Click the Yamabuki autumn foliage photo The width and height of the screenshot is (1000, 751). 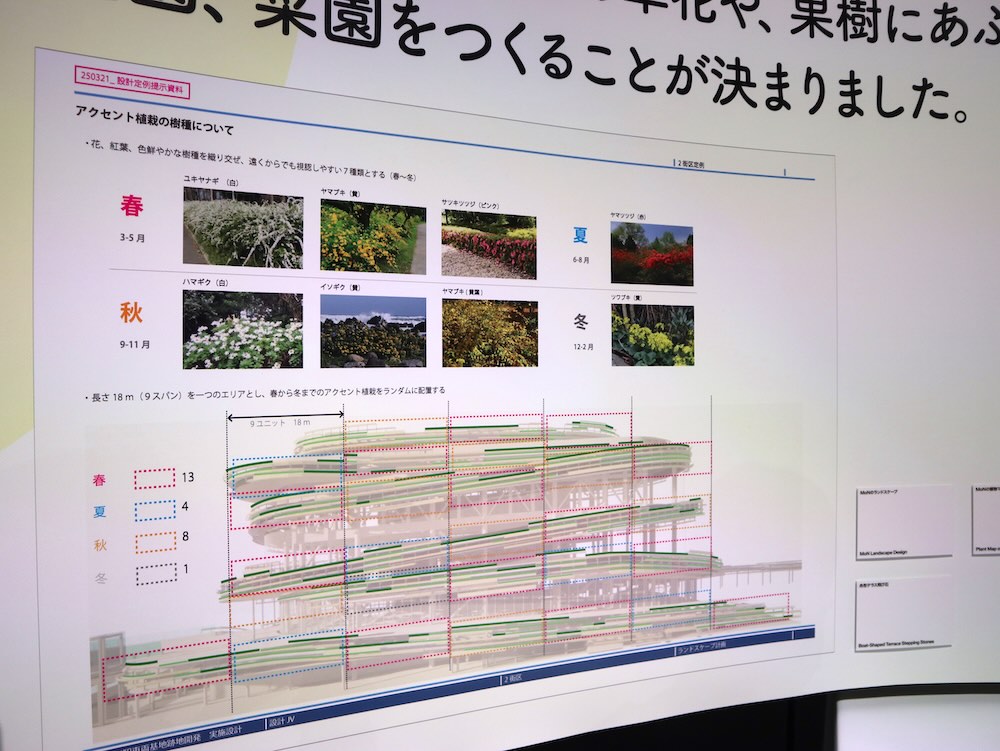[489, 334]
